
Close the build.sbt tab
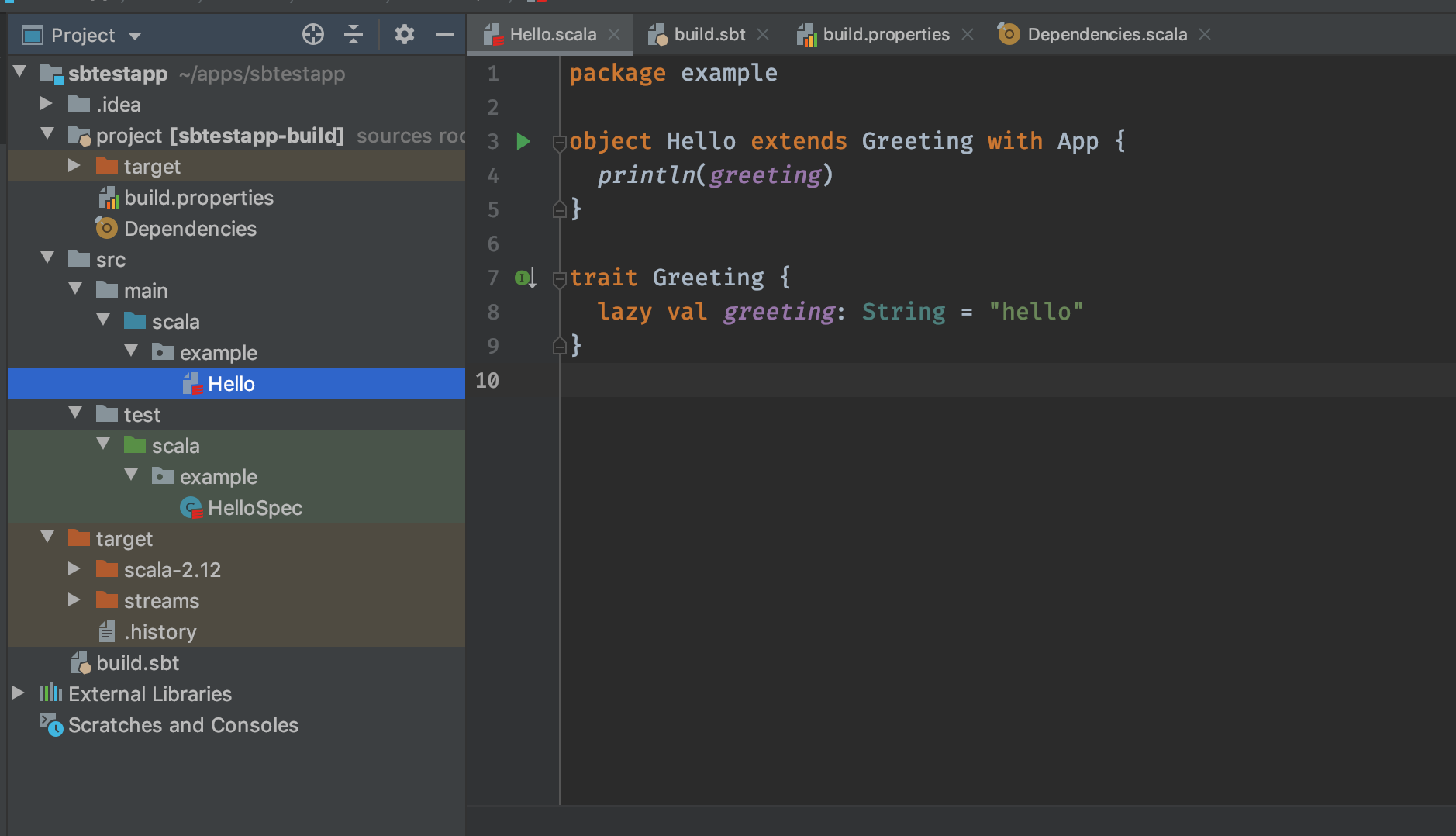pyautogui.click(x=763, y=34)
